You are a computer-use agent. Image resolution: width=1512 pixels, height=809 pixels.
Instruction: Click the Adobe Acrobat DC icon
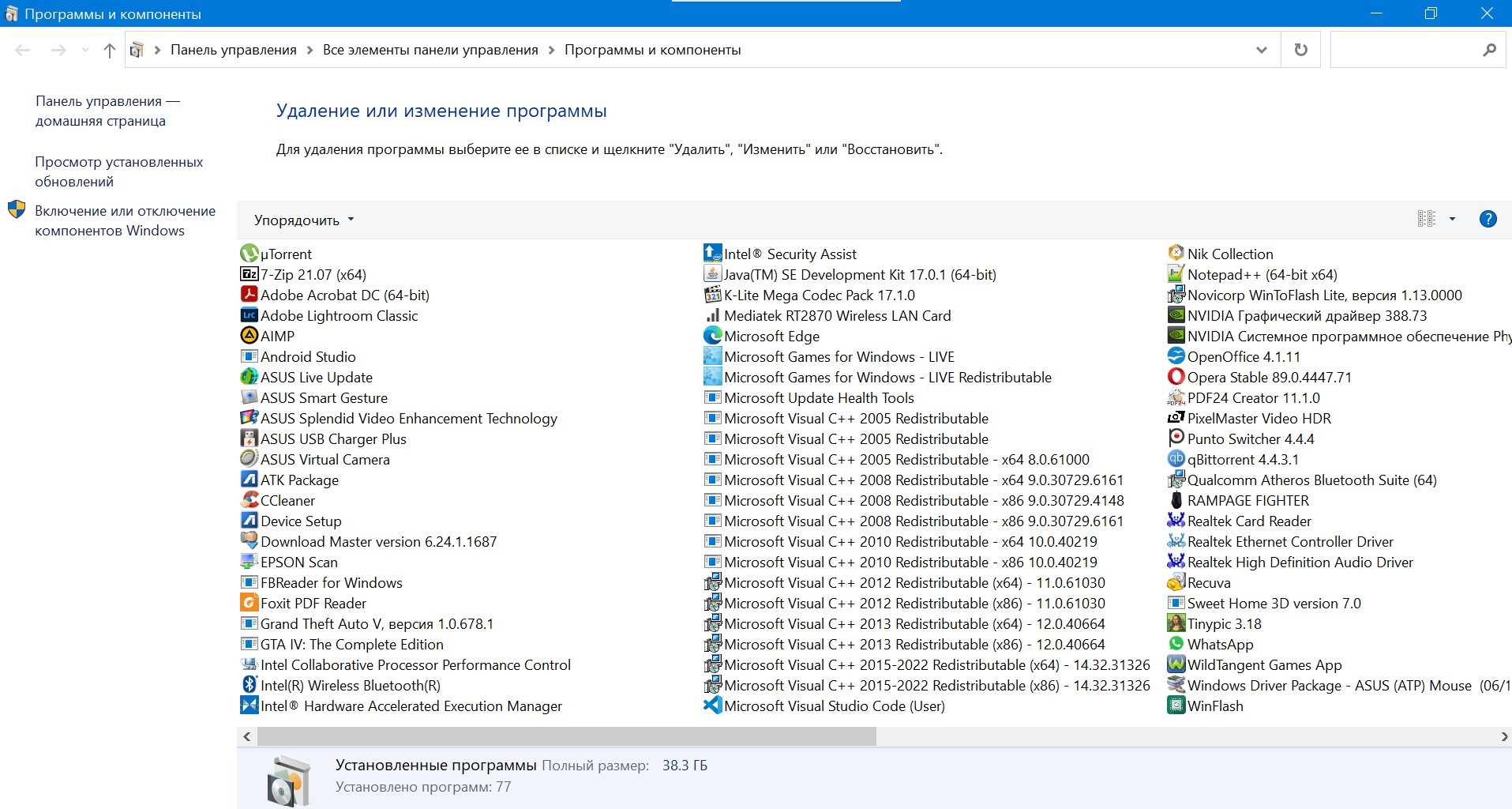click(249, 295)
